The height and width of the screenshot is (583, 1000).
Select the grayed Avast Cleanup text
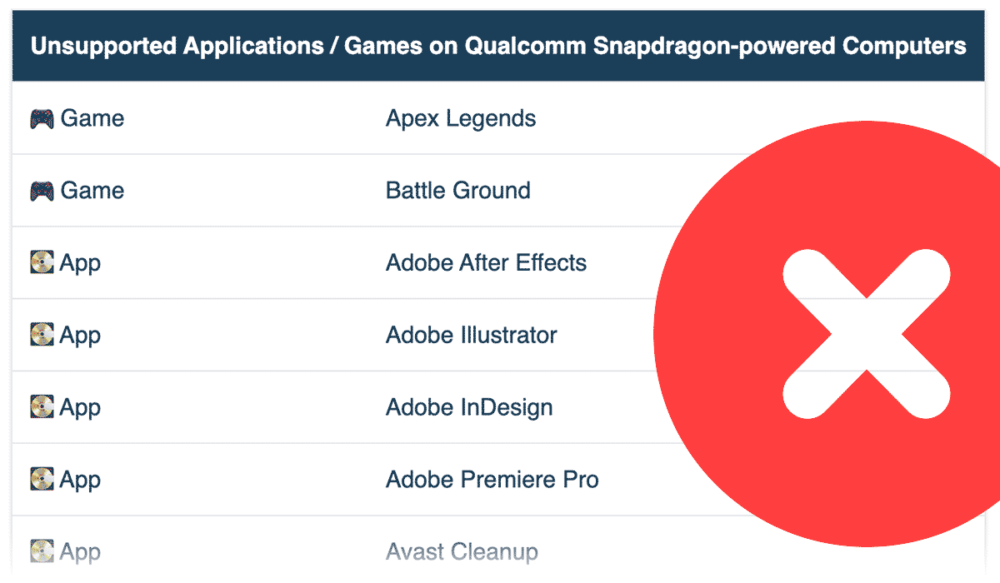[x=462, y=551]
